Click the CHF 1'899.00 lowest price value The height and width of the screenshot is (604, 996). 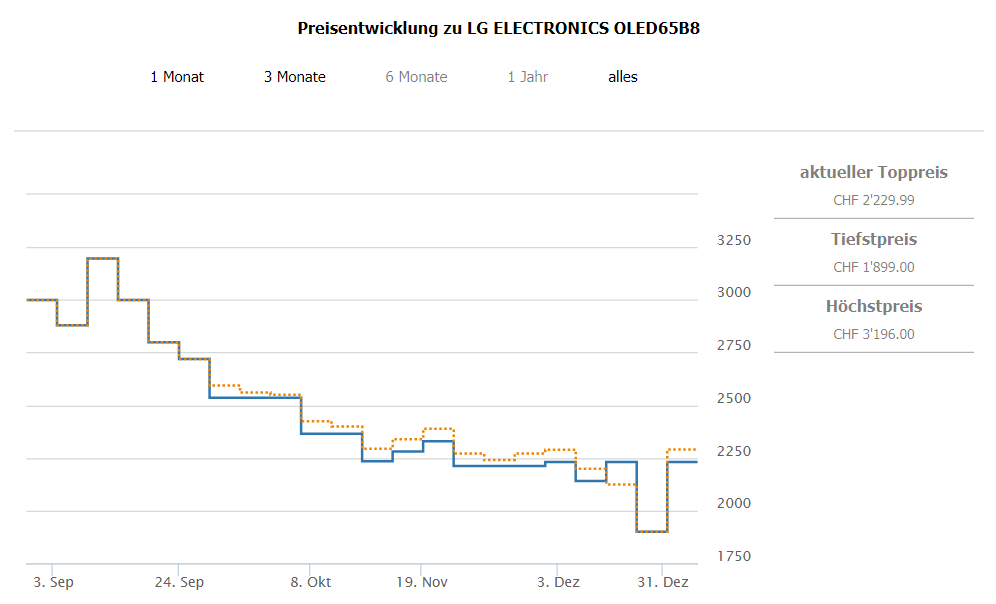click(873, 267)
